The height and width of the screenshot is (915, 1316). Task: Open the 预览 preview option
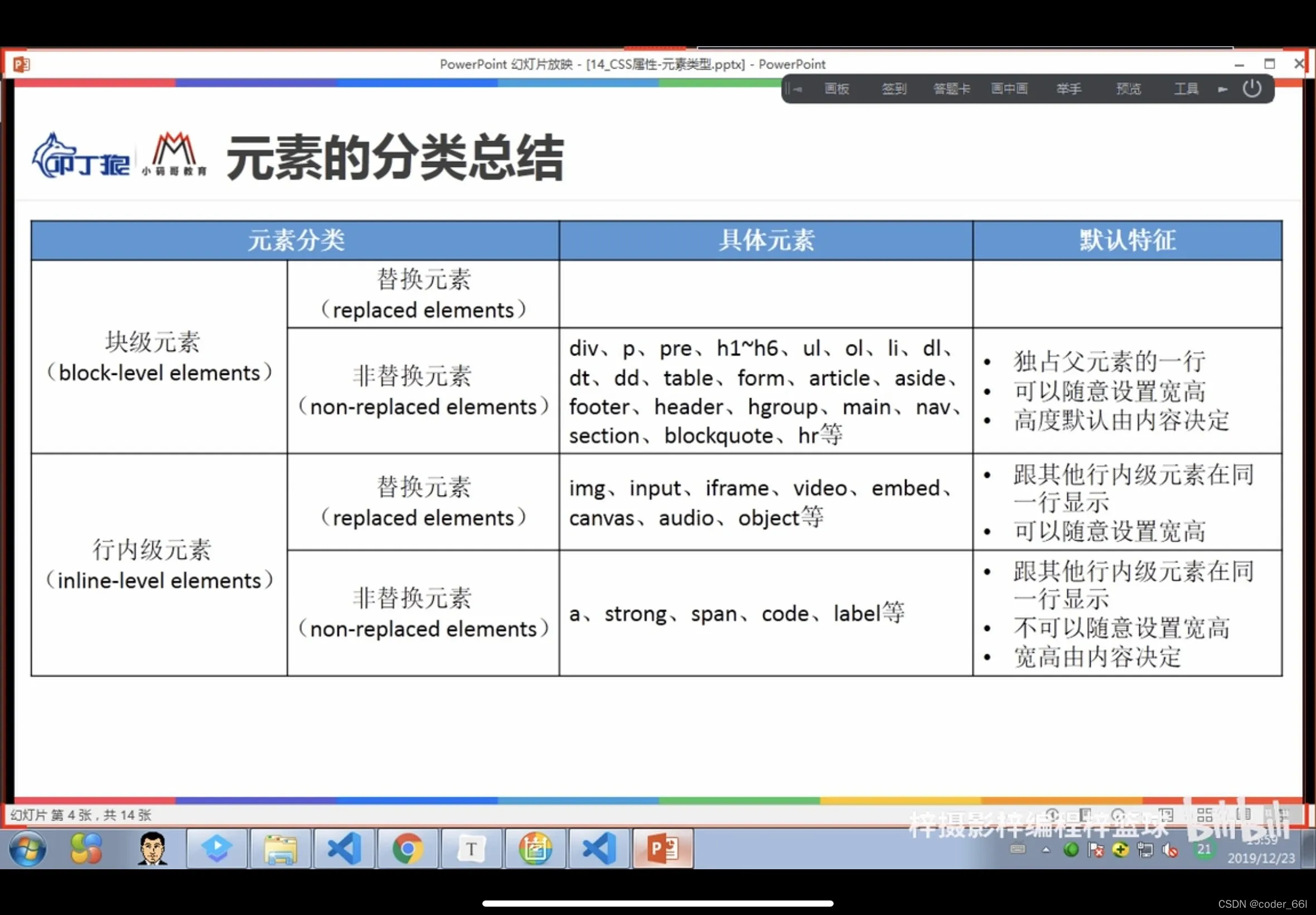1128,89
